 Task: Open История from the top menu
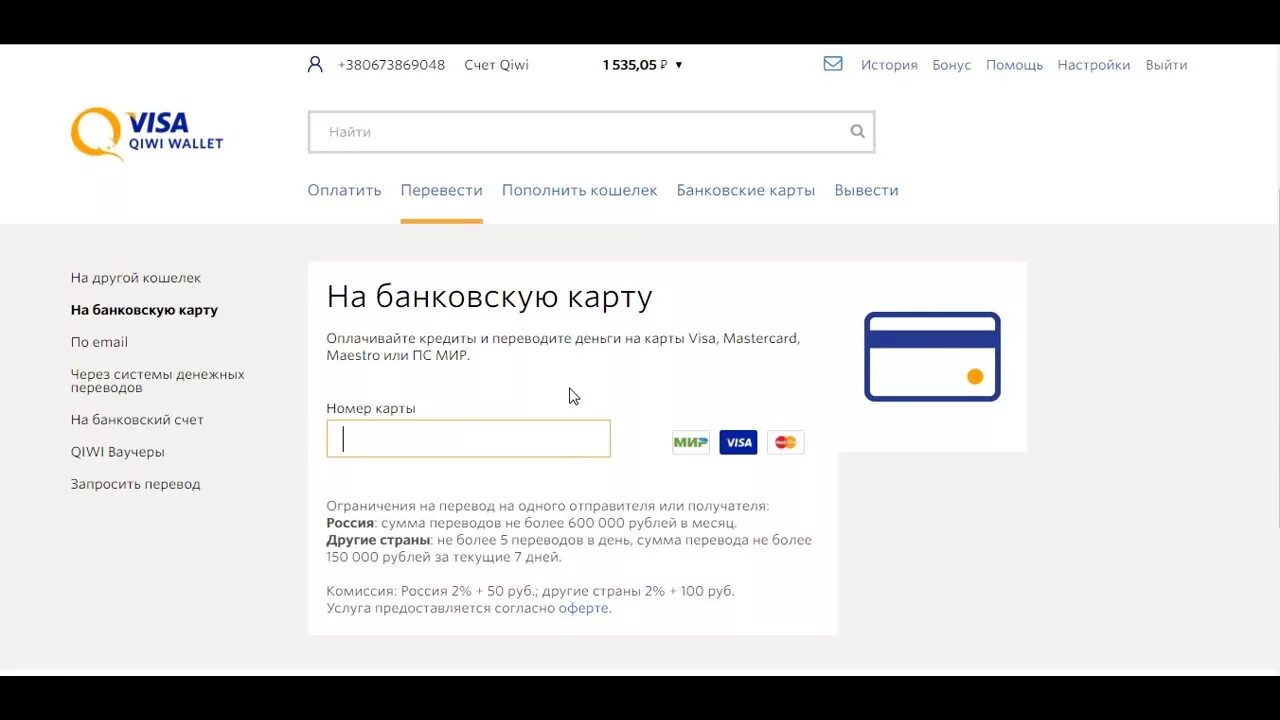[889, 64]
